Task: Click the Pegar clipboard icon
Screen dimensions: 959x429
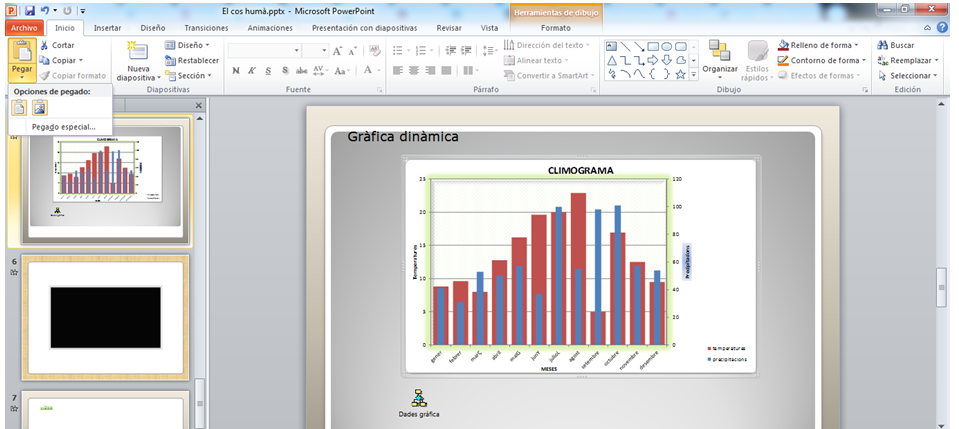Action: (x=22, y=52)
